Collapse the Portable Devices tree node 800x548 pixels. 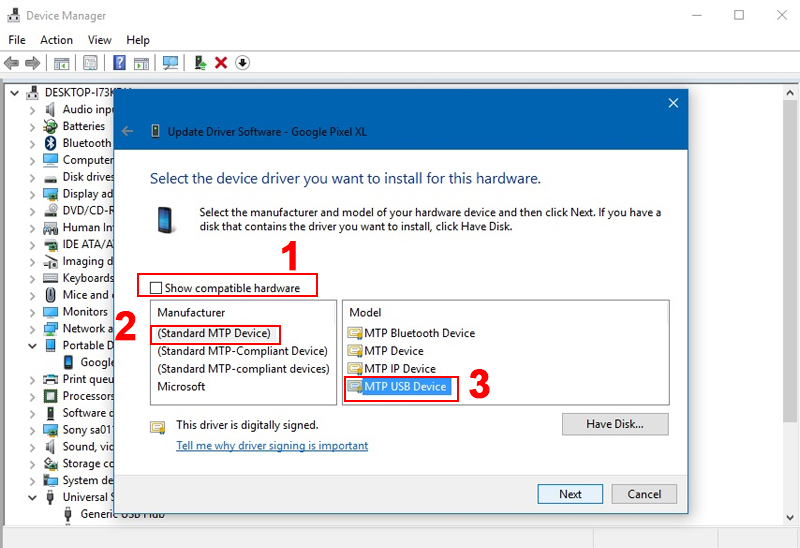(x=32, y=346)
